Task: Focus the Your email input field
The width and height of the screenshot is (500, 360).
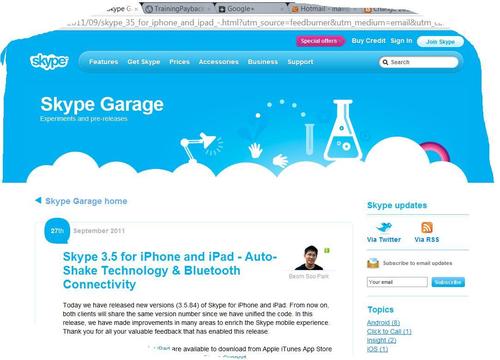Action: click(x=397, y=282)
